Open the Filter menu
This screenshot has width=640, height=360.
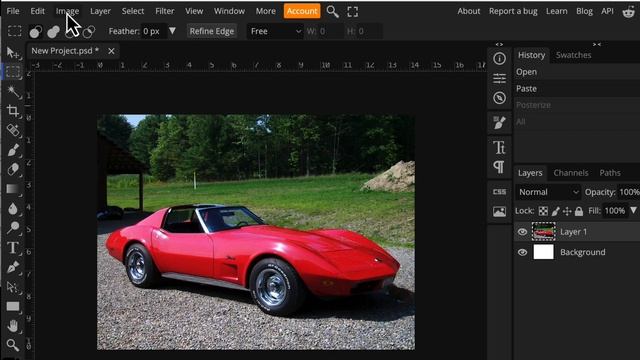(165, 11)
